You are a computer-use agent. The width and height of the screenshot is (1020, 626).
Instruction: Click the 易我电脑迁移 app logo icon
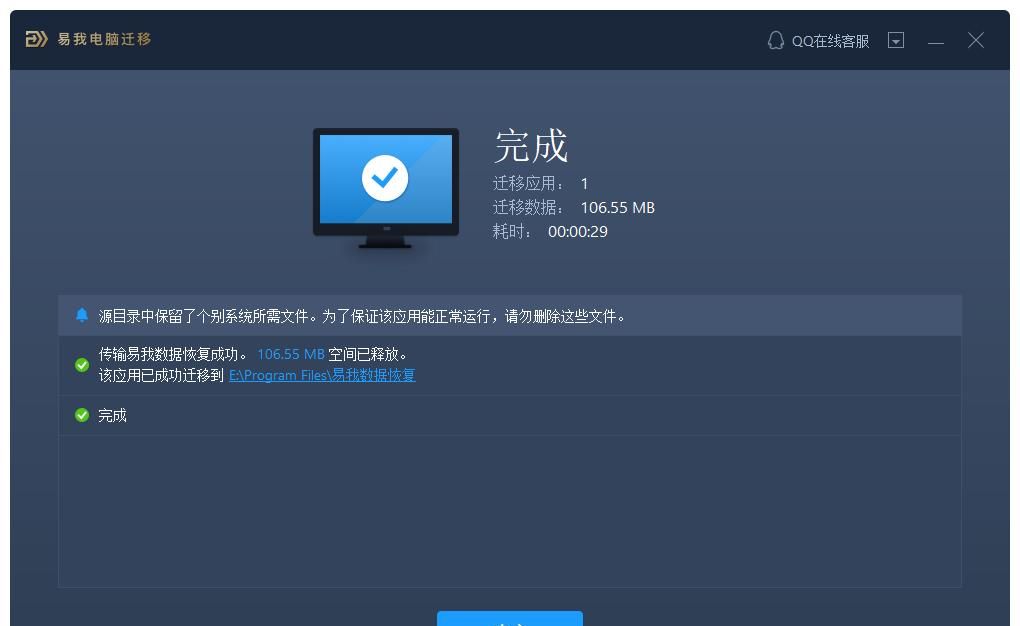point(36,39)
